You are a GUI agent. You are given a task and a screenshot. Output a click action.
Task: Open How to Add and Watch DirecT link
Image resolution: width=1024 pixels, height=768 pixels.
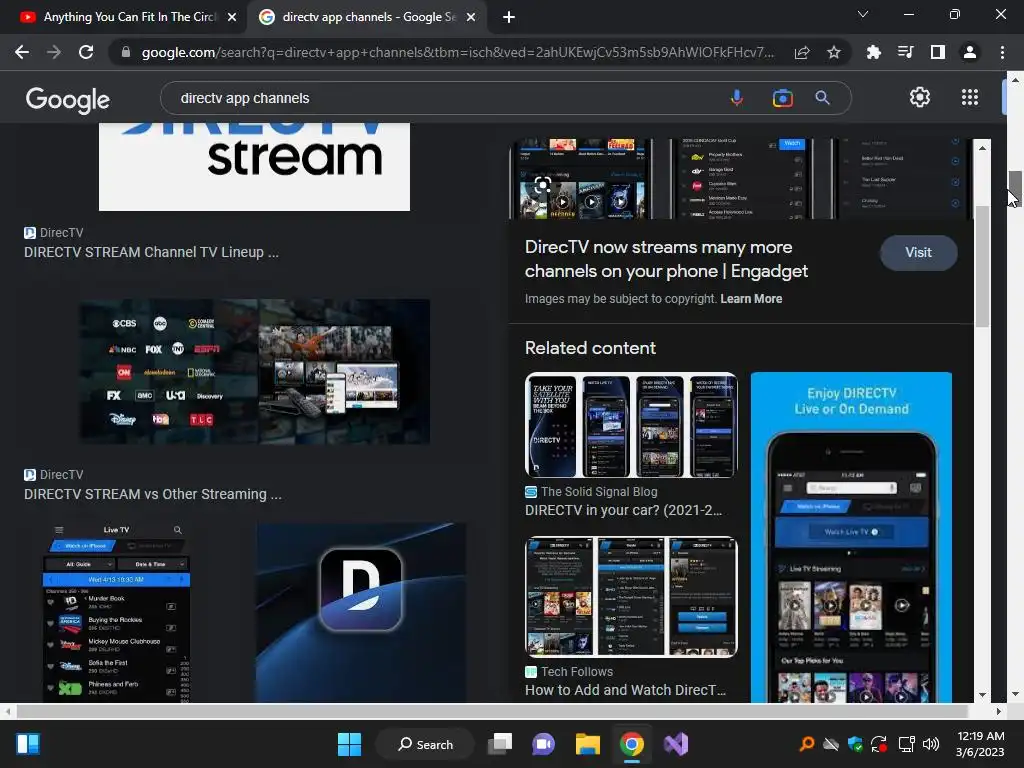[x=625, y=690]
